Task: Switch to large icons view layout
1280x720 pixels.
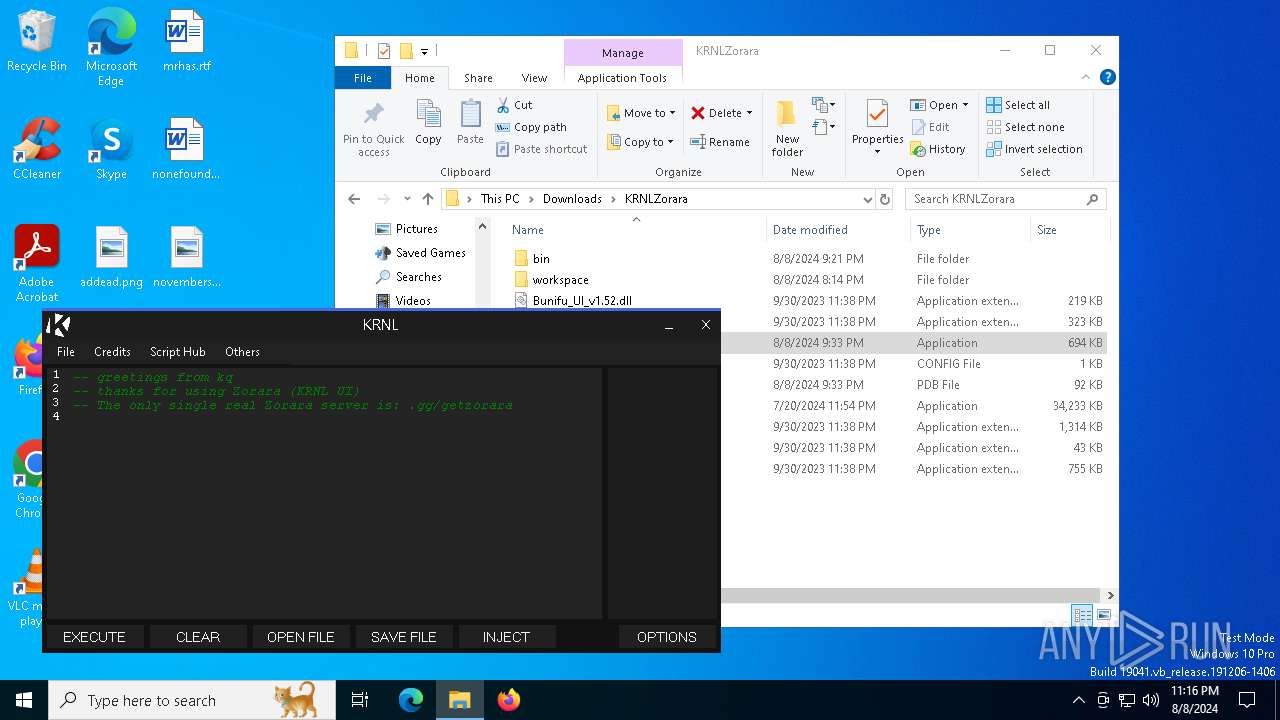Action: [1104, 615]
